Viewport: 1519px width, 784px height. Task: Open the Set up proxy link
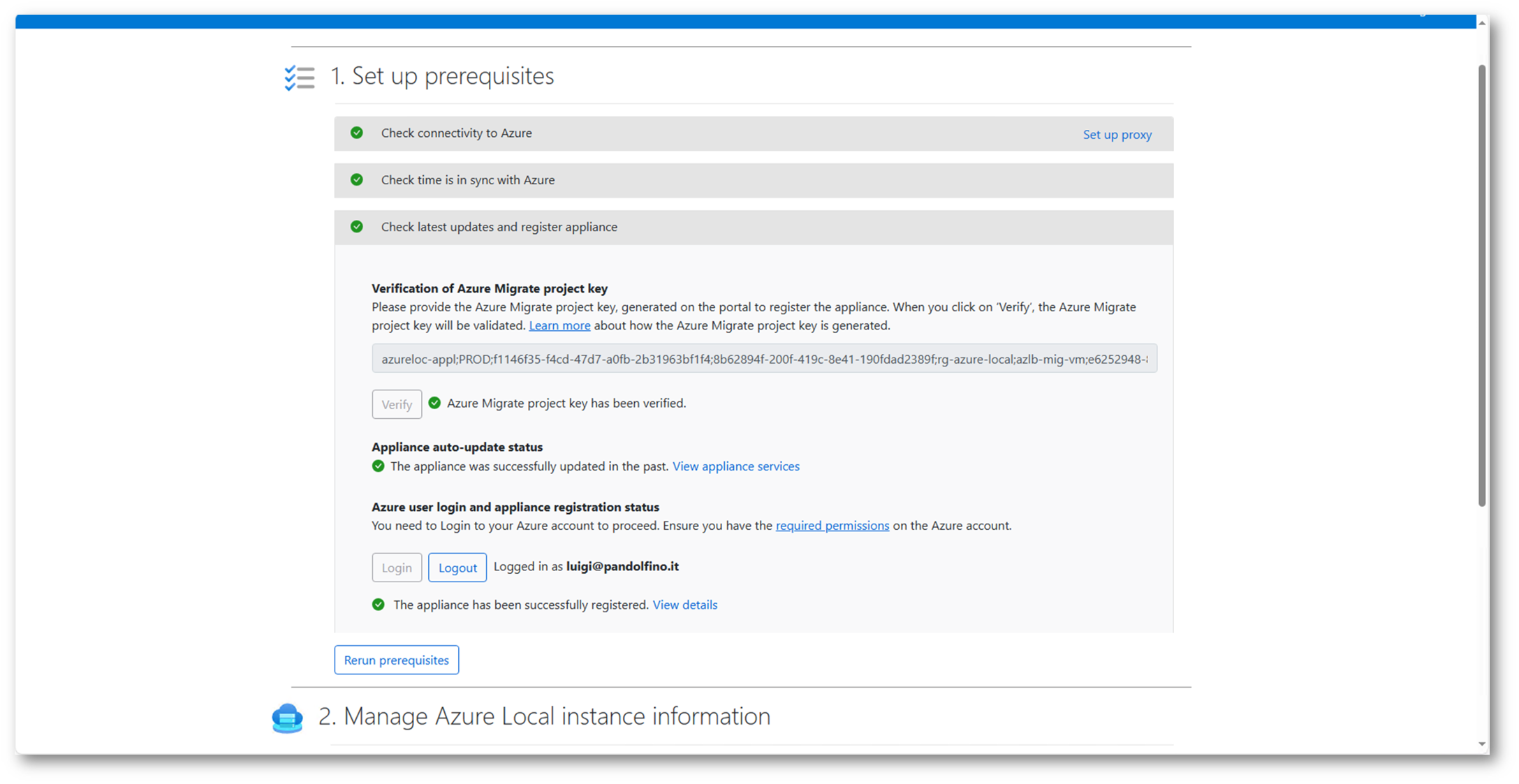pos(1116,135)
